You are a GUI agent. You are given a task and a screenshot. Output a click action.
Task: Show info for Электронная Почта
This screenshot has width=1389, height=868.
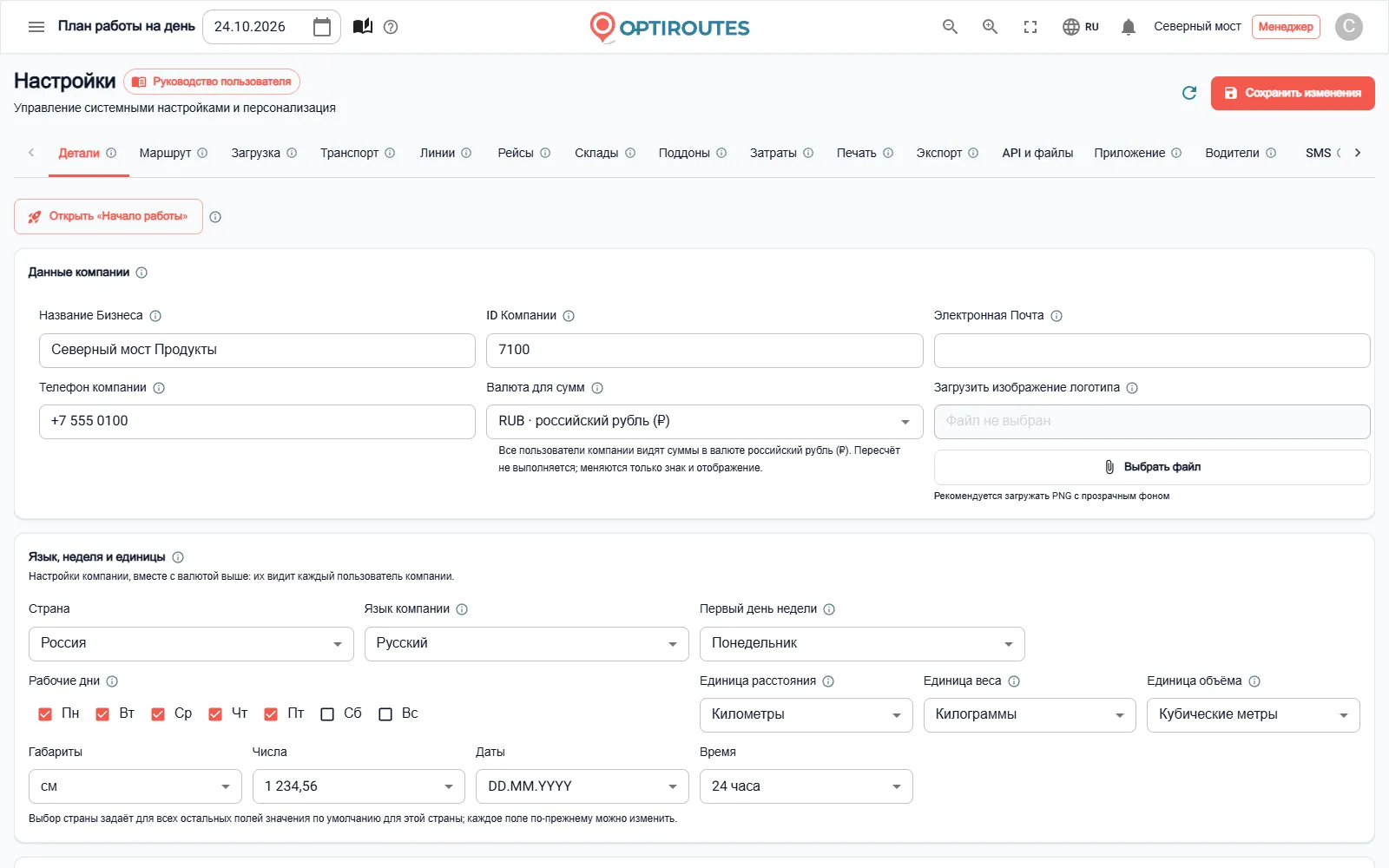(x=1057, y=316)
